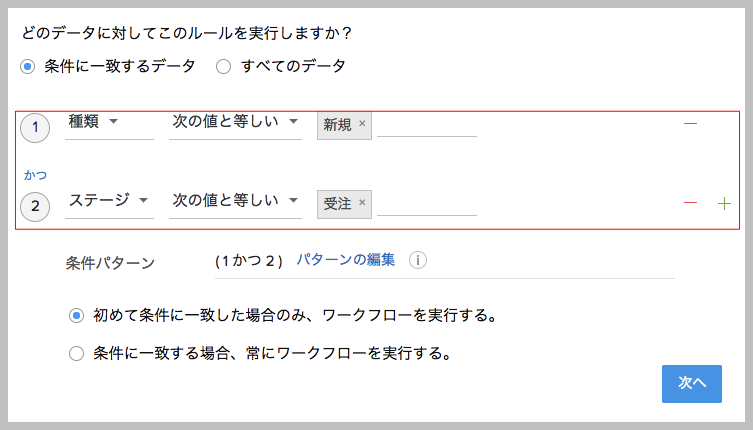This screenshot has width=753, height=430.
Task: Click the かつ operator between conditions
Action: [35, 175]
